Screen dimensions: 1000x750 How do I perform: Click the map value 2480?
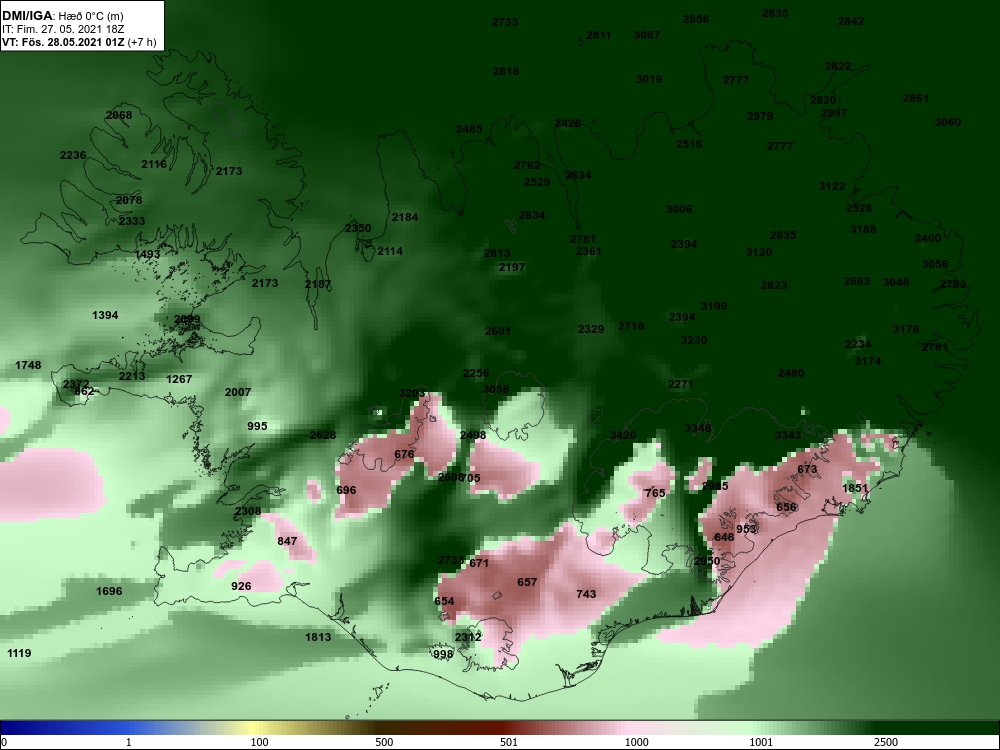click(x=791, y=374)
